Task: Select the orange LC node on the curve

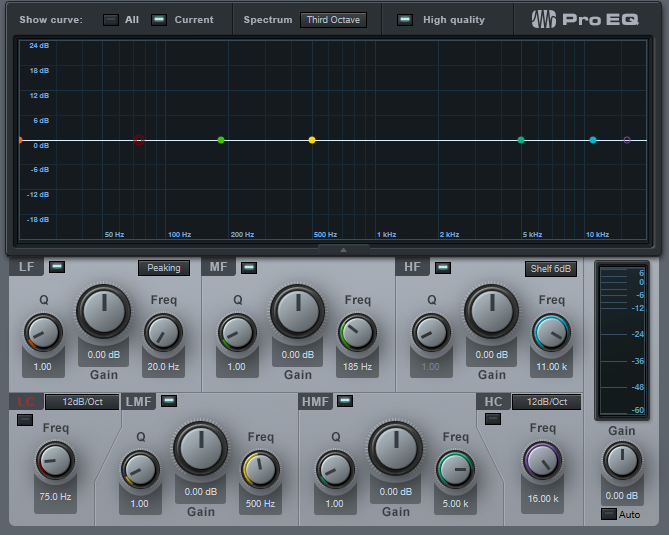Action: 20,140
